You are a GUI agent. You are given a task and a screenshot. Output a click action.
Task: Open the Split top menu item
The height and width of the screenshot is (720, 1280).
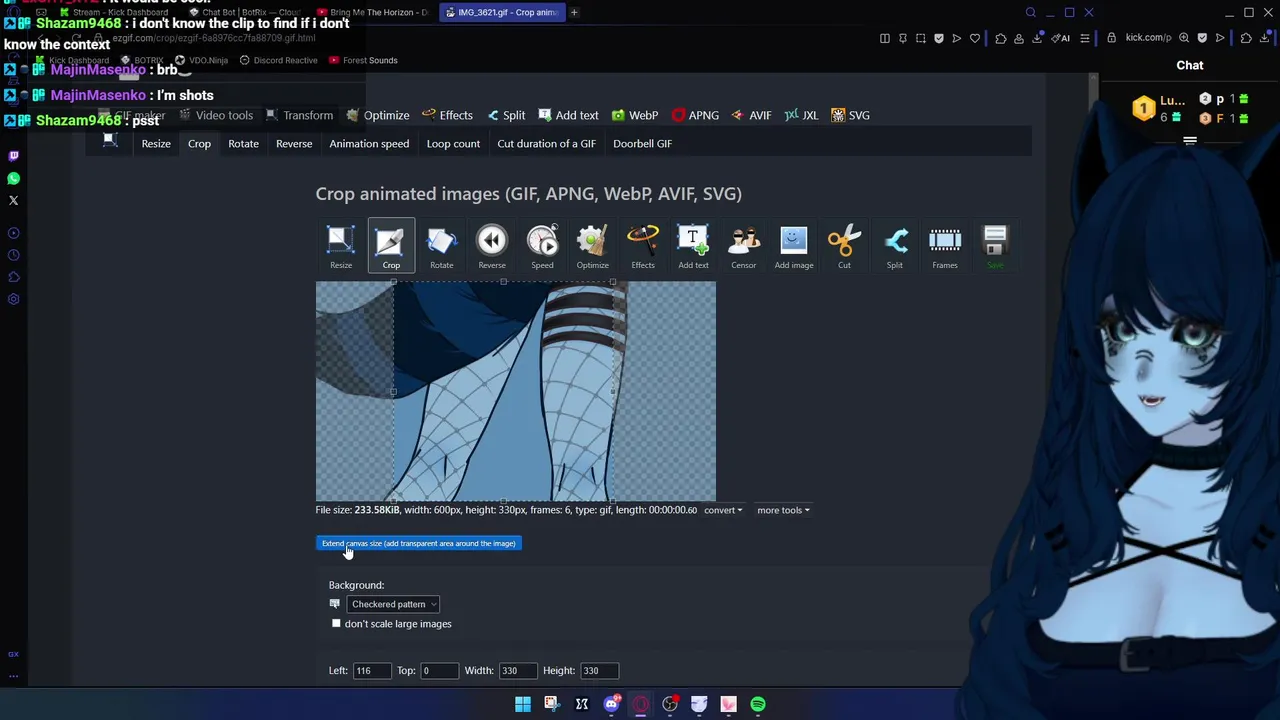point(506,115)
